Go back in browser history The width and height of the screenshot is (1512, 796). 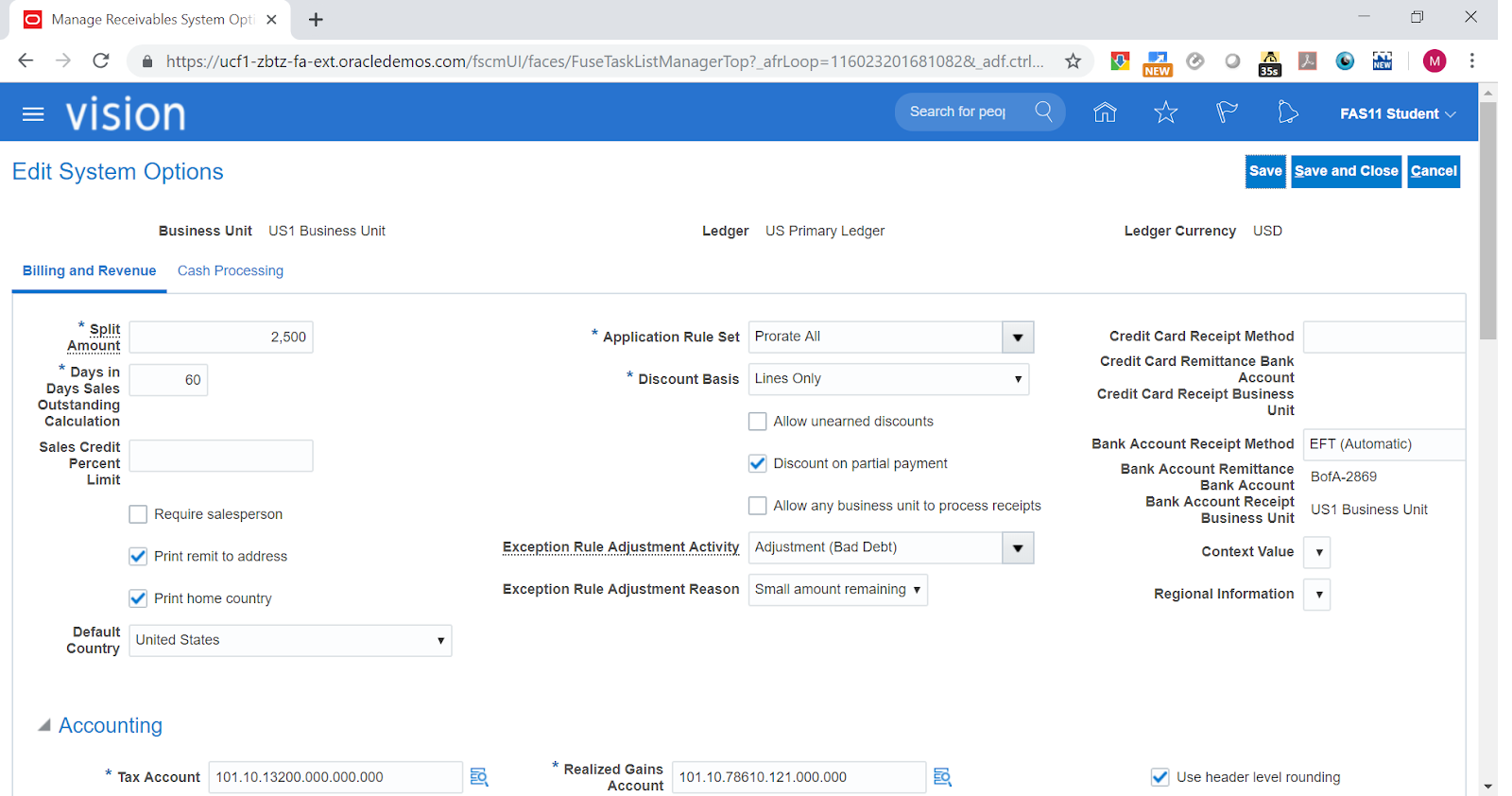[x=26, y=61]
